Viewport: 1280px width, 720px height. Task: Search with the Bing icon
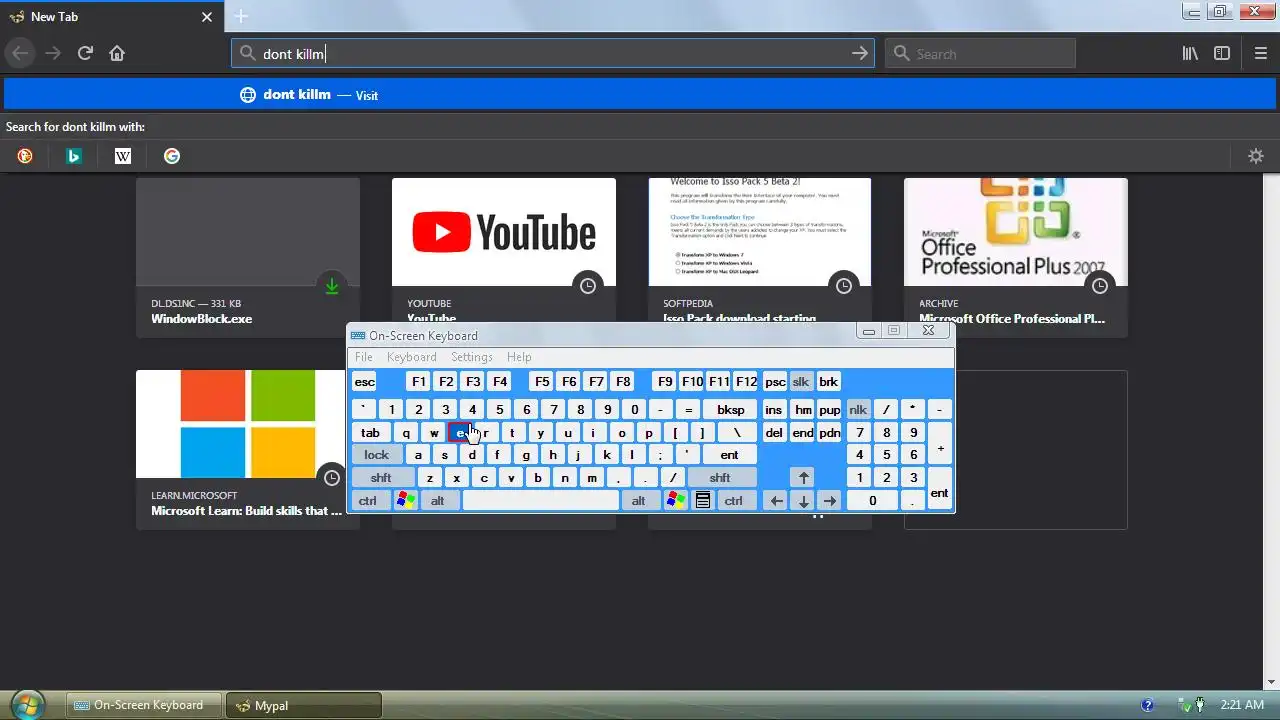point(73,156)
